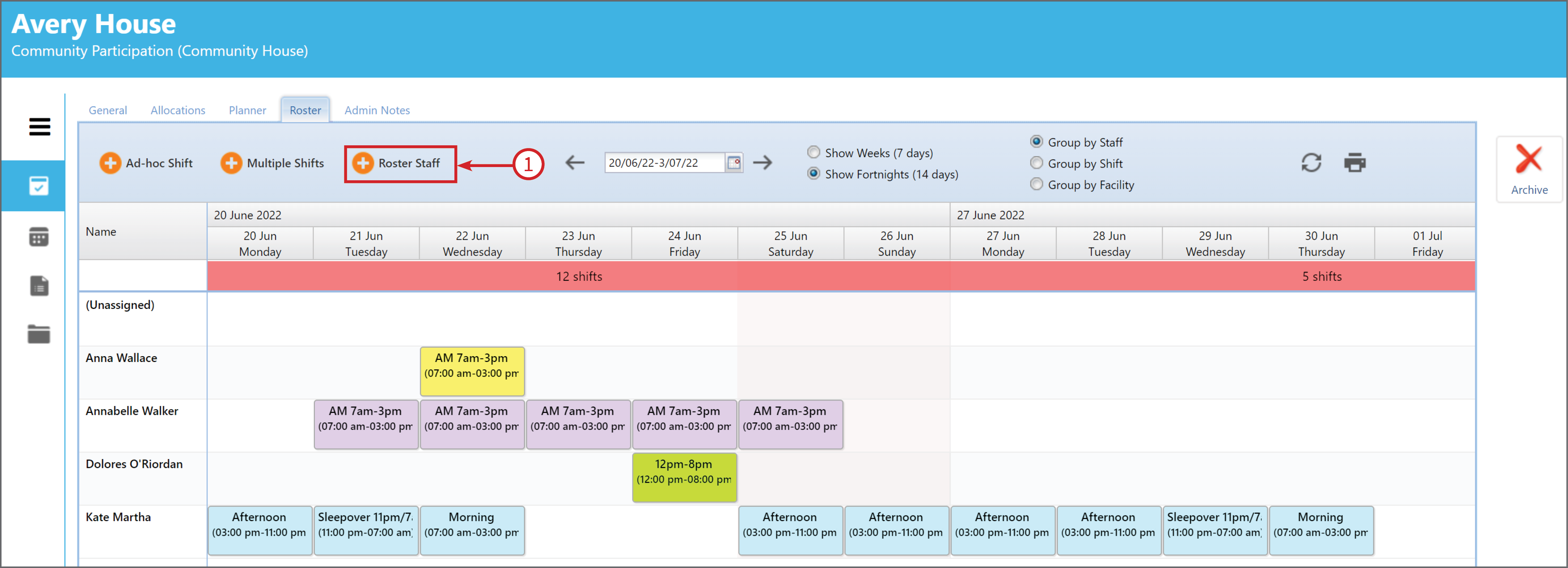Open the sidebar calendar grid icon
This screenshot has height=568, width=1568.
point(39,236)
